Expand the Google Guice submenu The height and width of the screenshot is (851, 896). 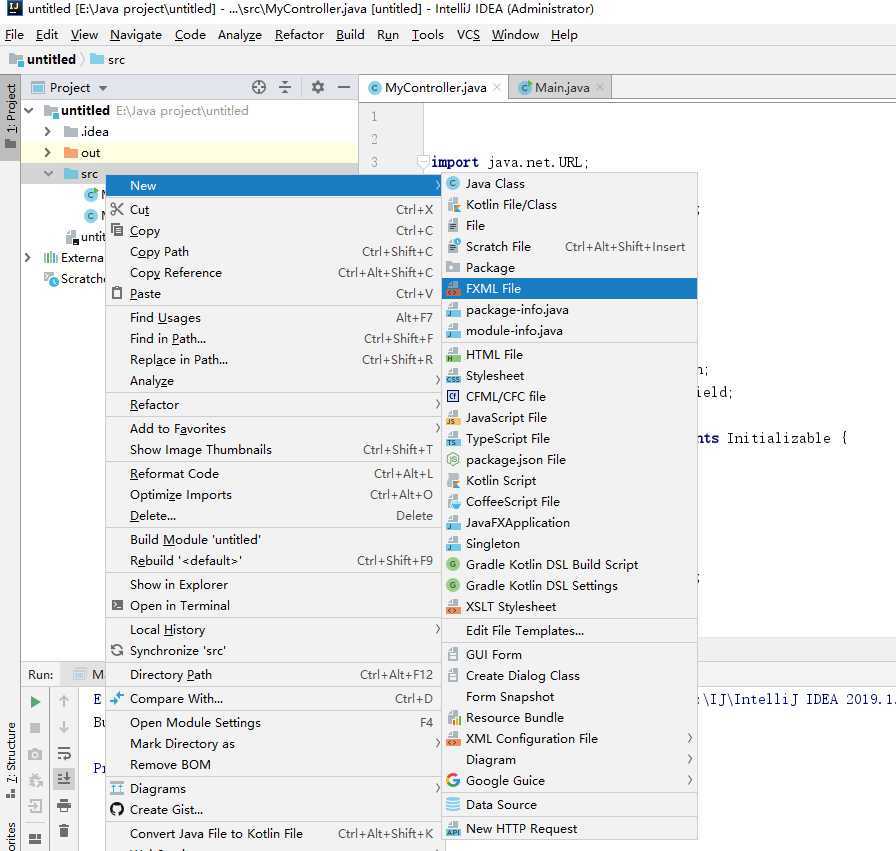(570, 781)
